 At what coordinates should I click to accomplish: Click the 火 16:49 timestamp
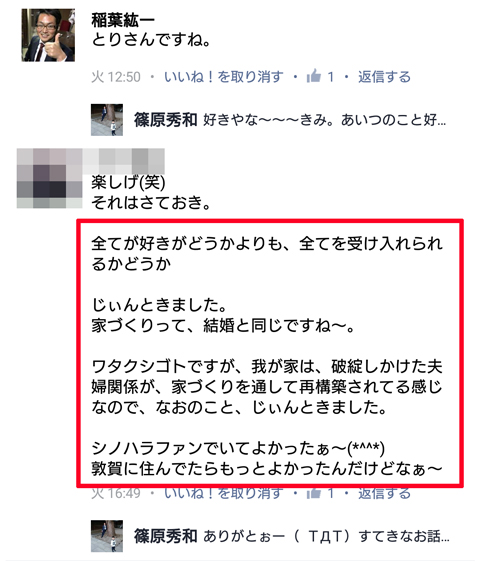116,493
